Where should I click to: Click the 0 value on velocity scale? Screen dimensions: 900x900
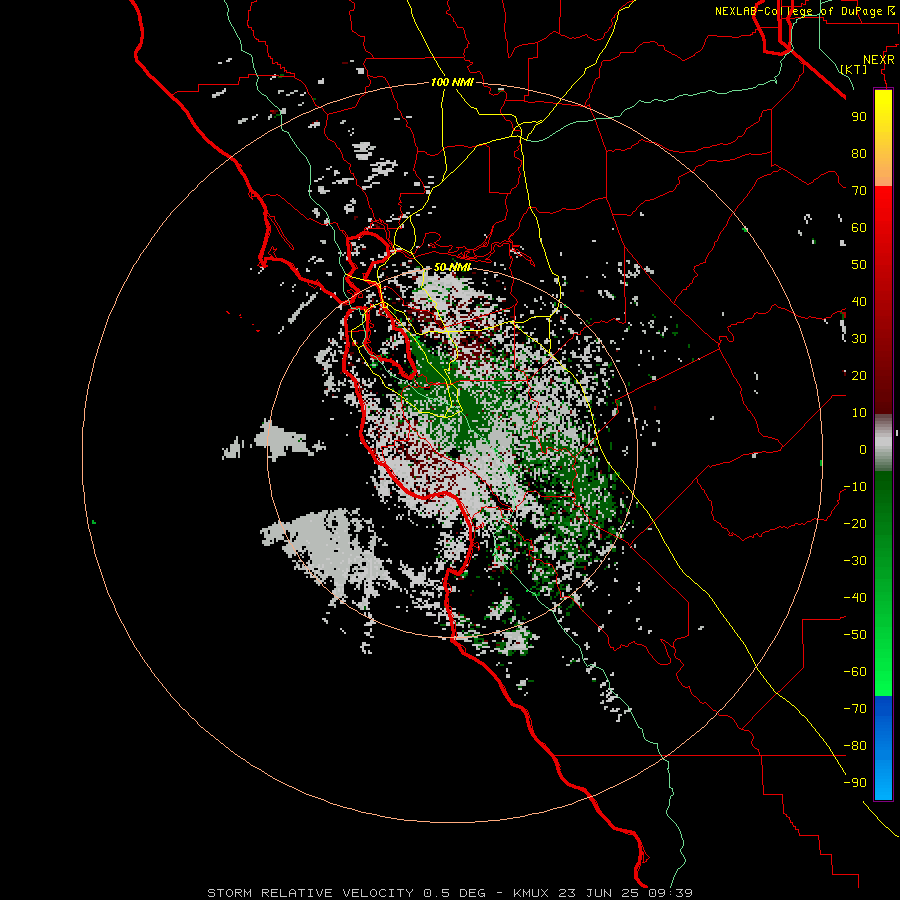point(863,449)
